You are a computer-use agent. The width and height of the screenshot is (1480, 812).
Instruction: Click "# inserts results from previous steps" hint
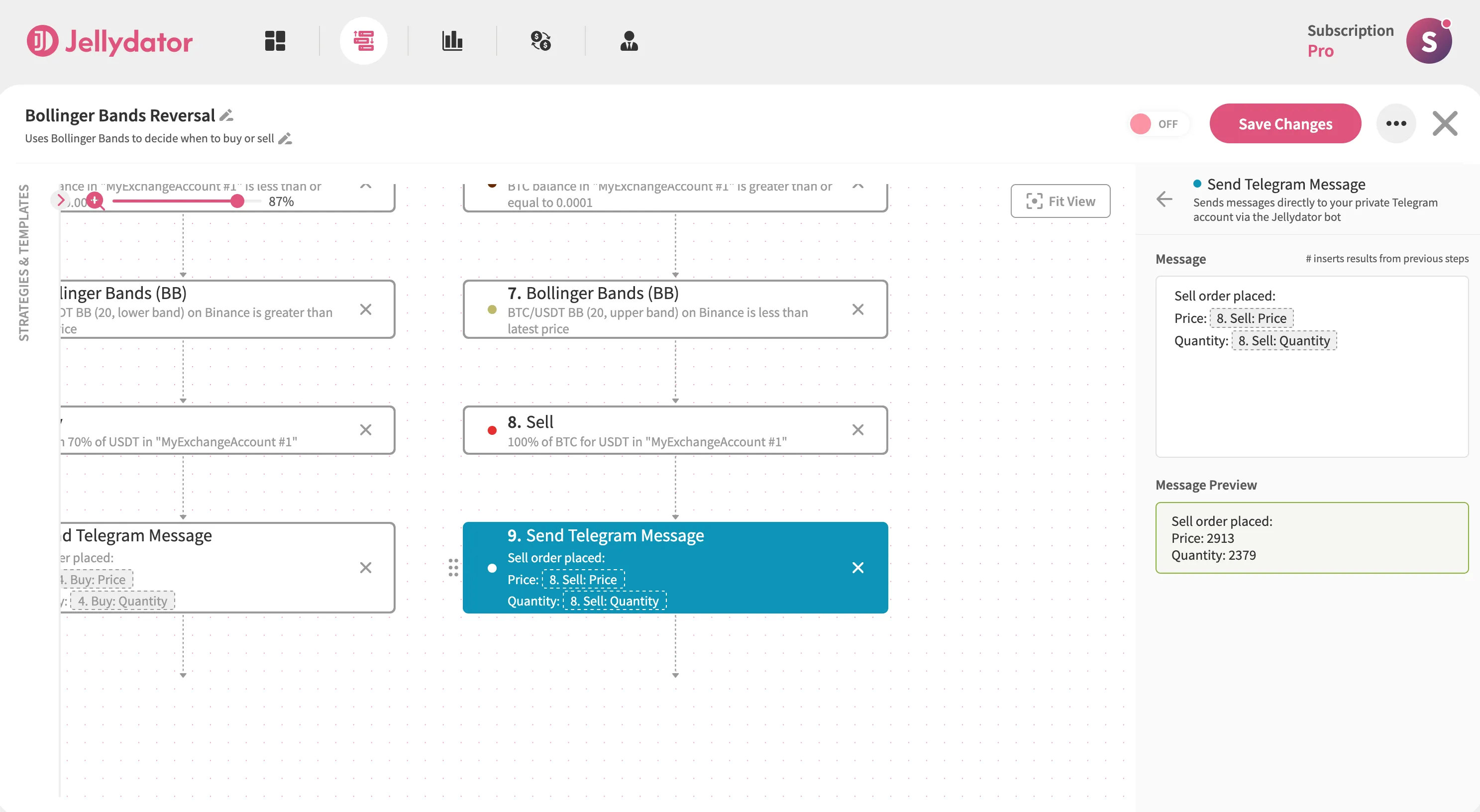pyautogui.click(x=1387, y=259)
